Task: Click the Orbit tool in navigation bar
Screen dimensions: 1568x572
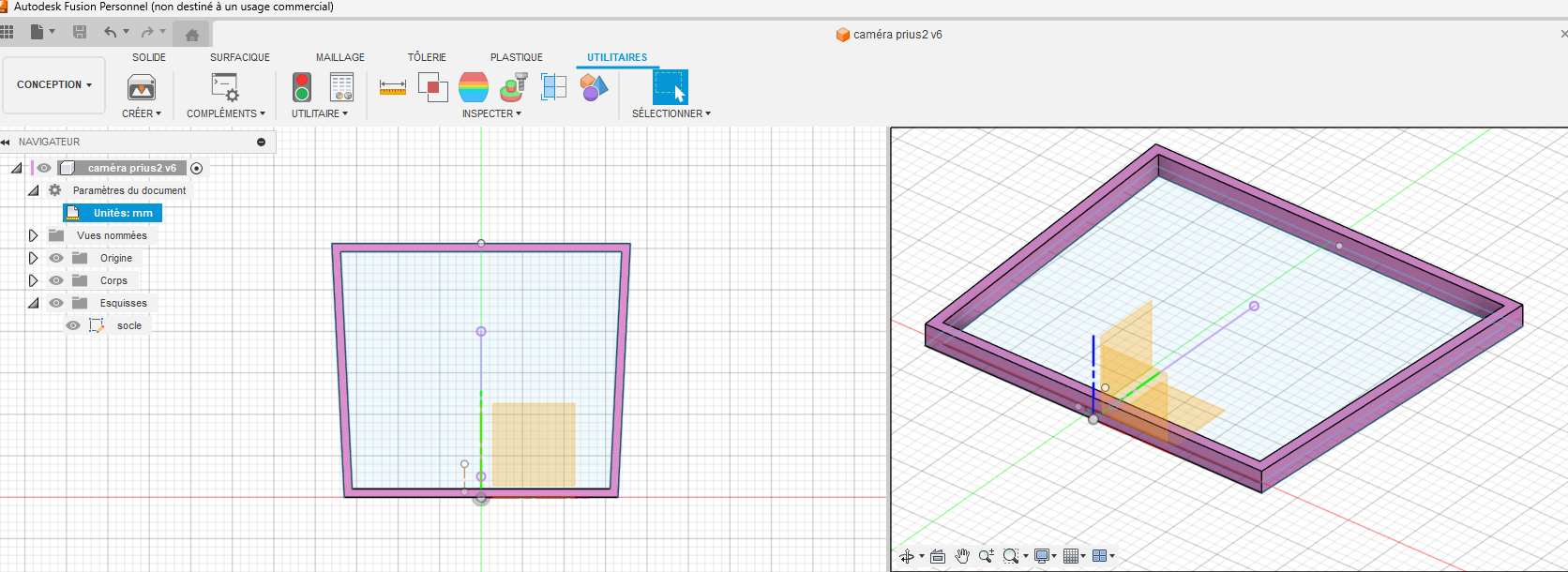Action: pos(907,556)
